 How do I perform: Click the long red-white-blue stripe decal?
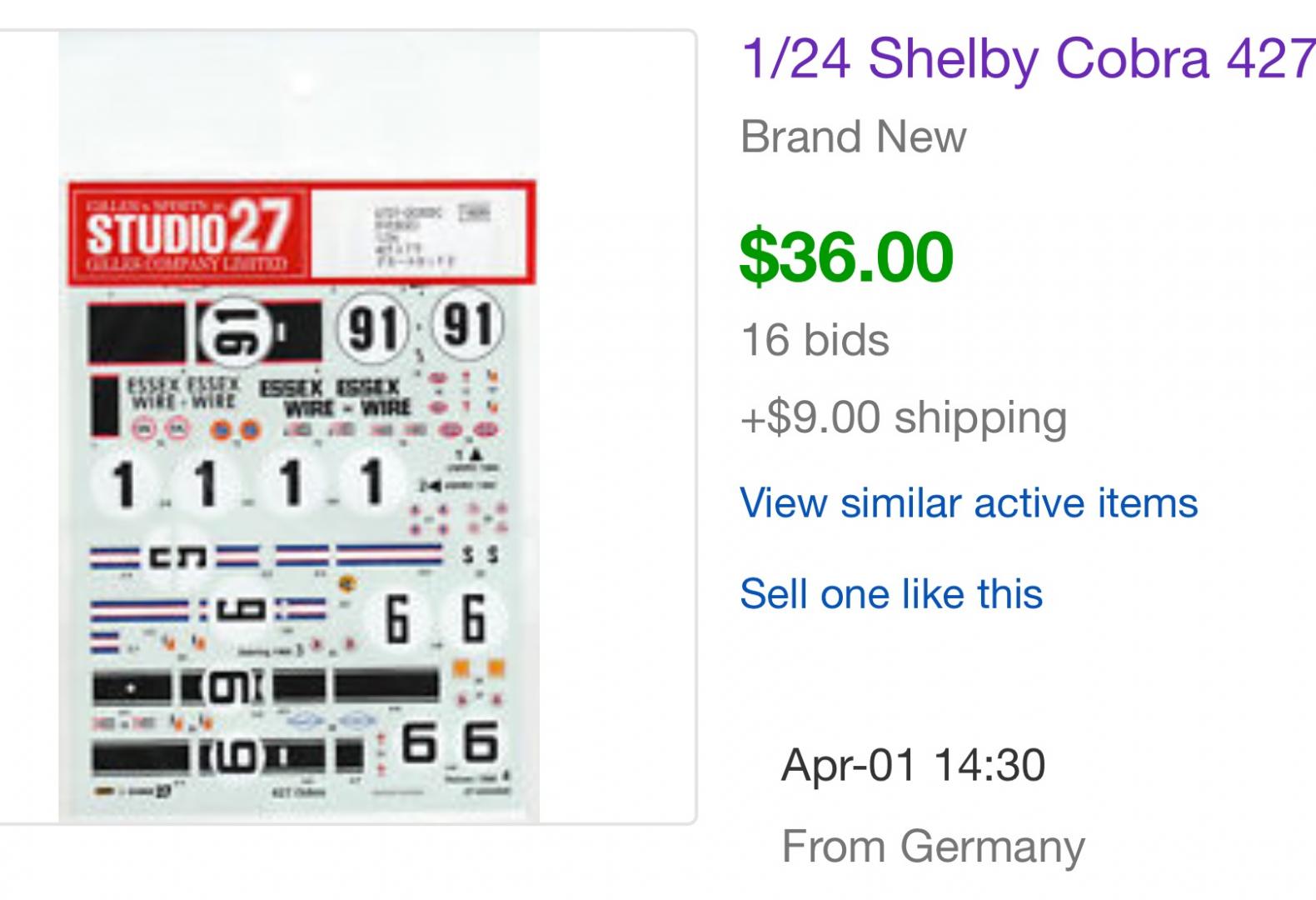389,554
